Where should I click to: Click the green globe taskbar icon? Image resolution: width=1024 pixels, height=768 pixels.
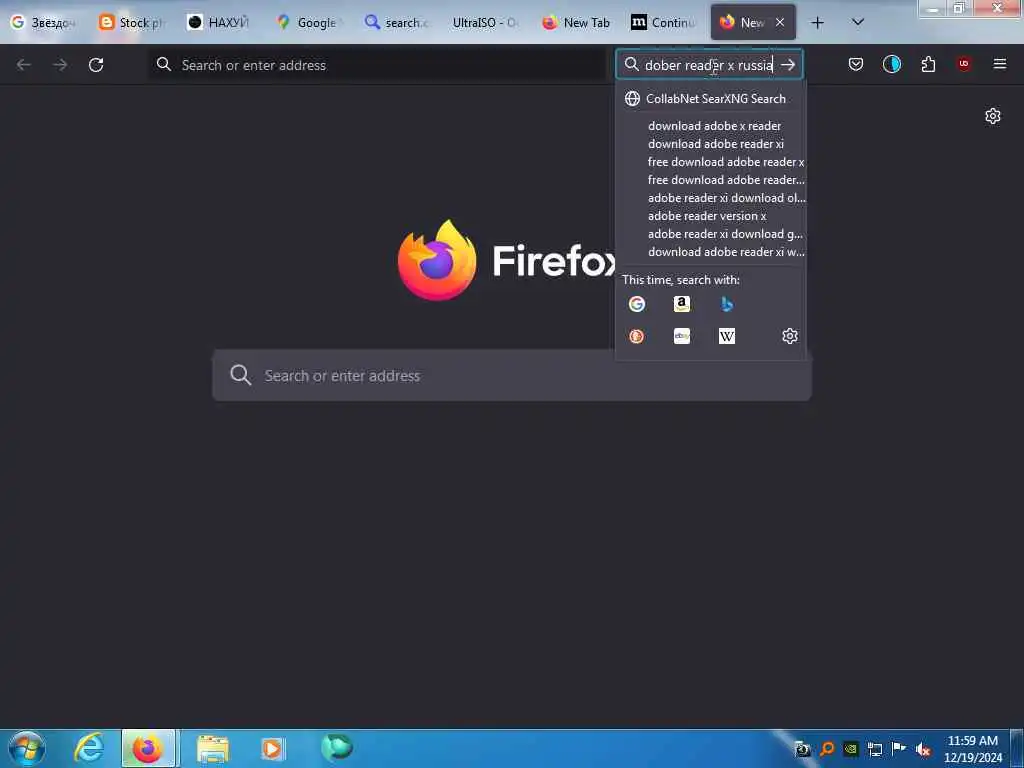[337, 747]
